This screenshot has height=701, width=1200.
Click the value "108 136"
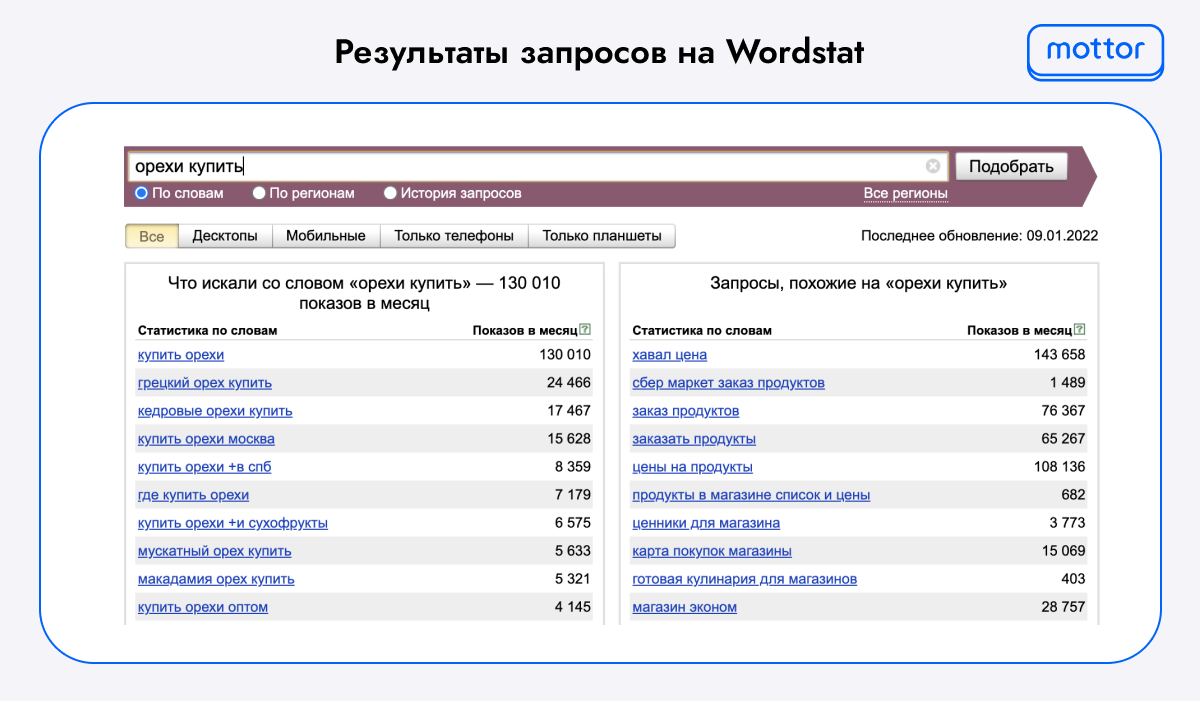click(x=1059, y=467)
